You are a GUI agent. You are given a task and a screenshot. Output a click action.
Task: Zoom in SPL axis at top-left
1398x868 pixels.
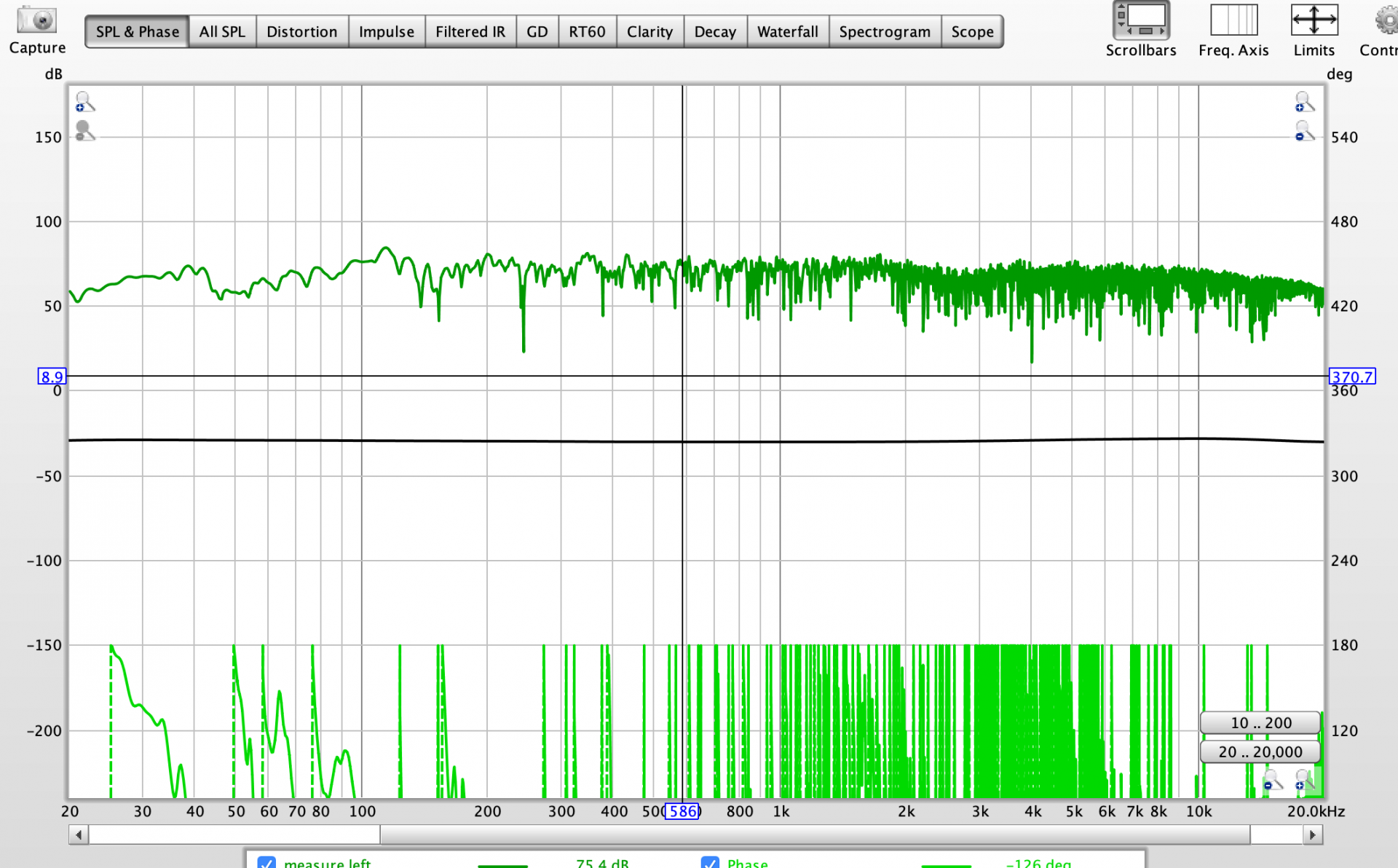[84, 102]
